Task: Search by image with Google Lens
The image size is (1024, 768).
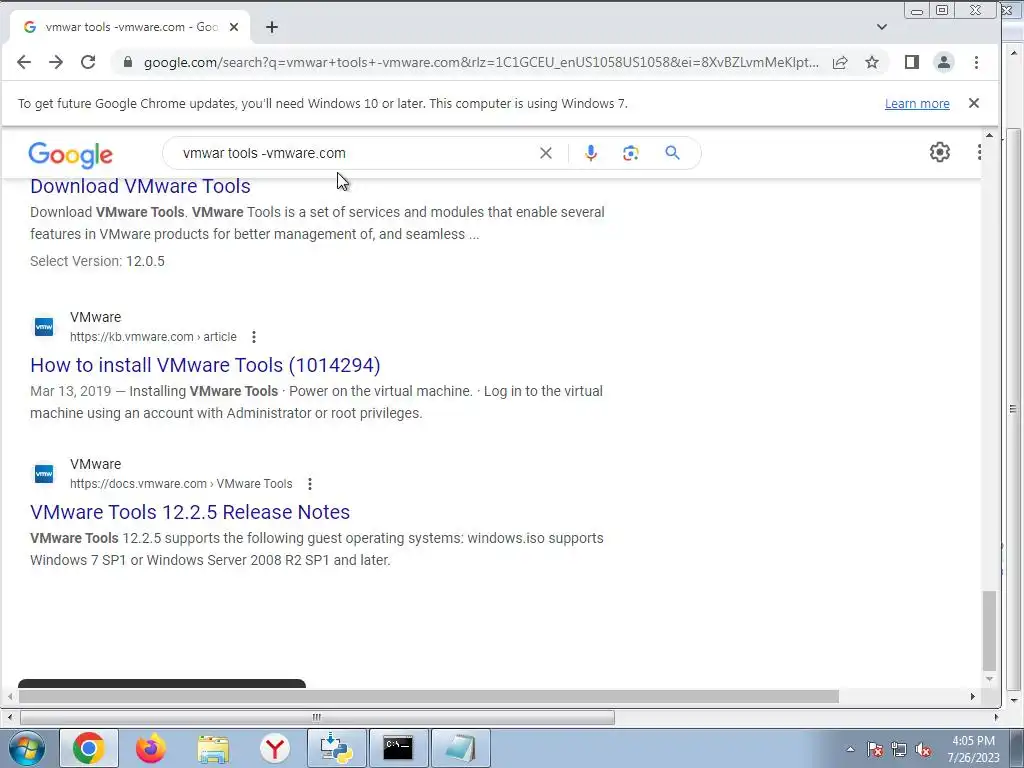Action: point(630,153)
